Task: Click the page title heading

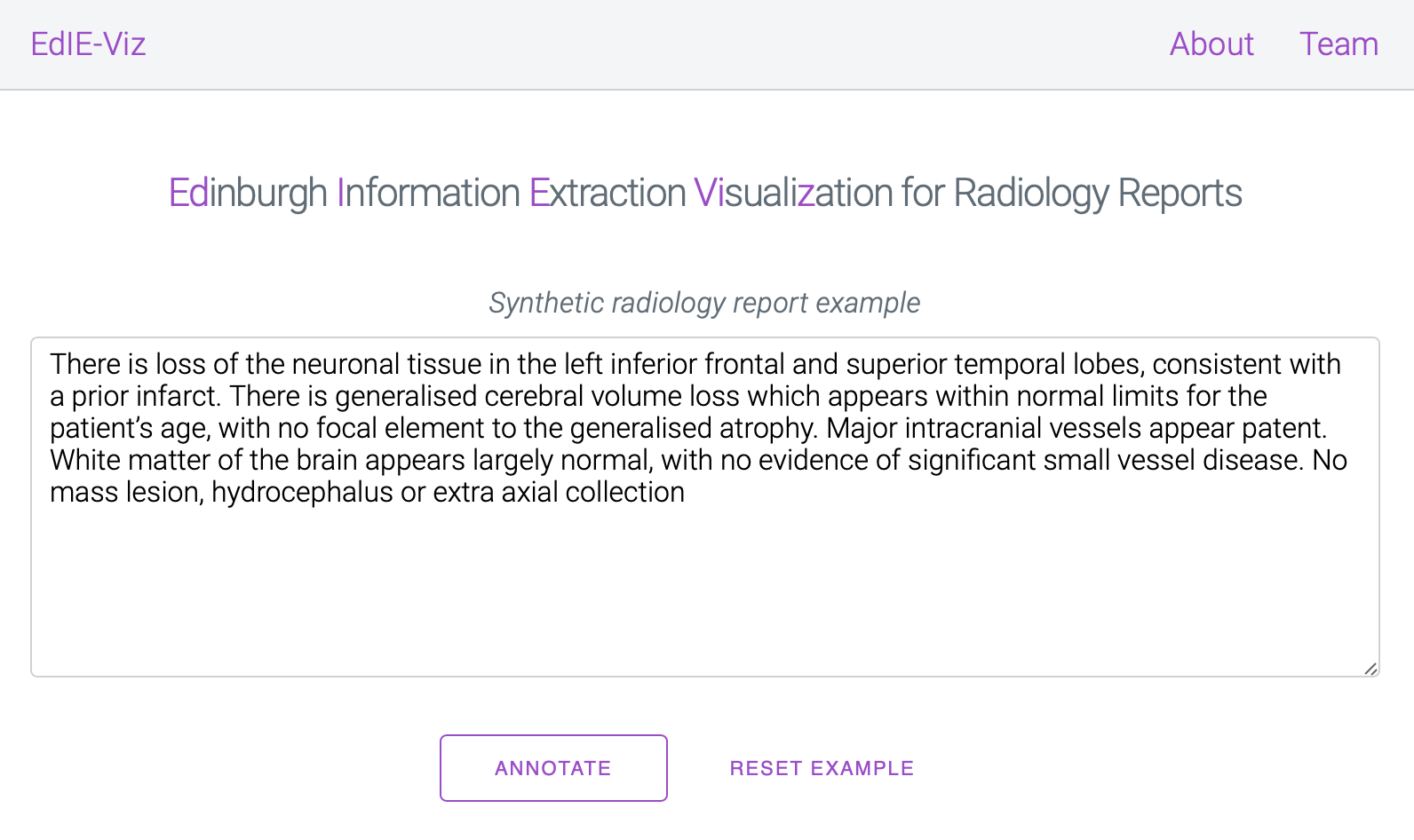Action: pos(705,191)
